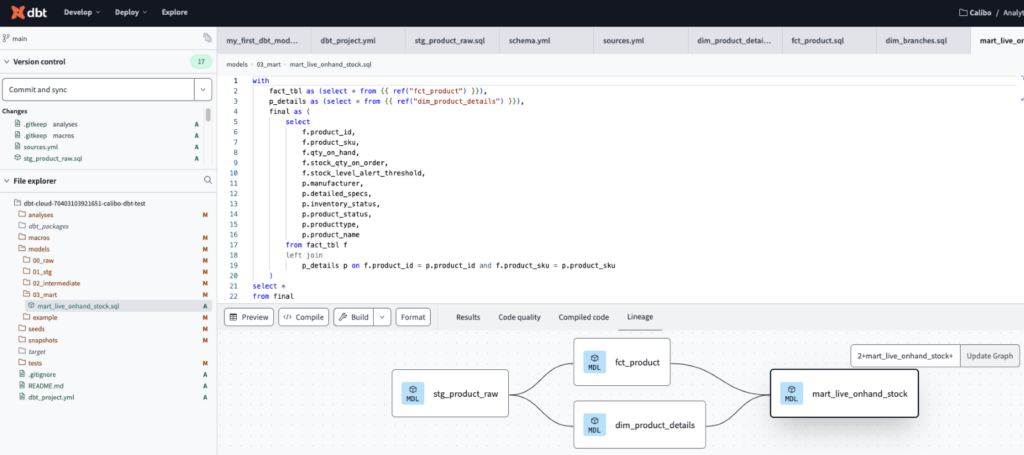Click the MDL icon on fct_product node
The image size is (1024, 455).
(x=594, y=362)
